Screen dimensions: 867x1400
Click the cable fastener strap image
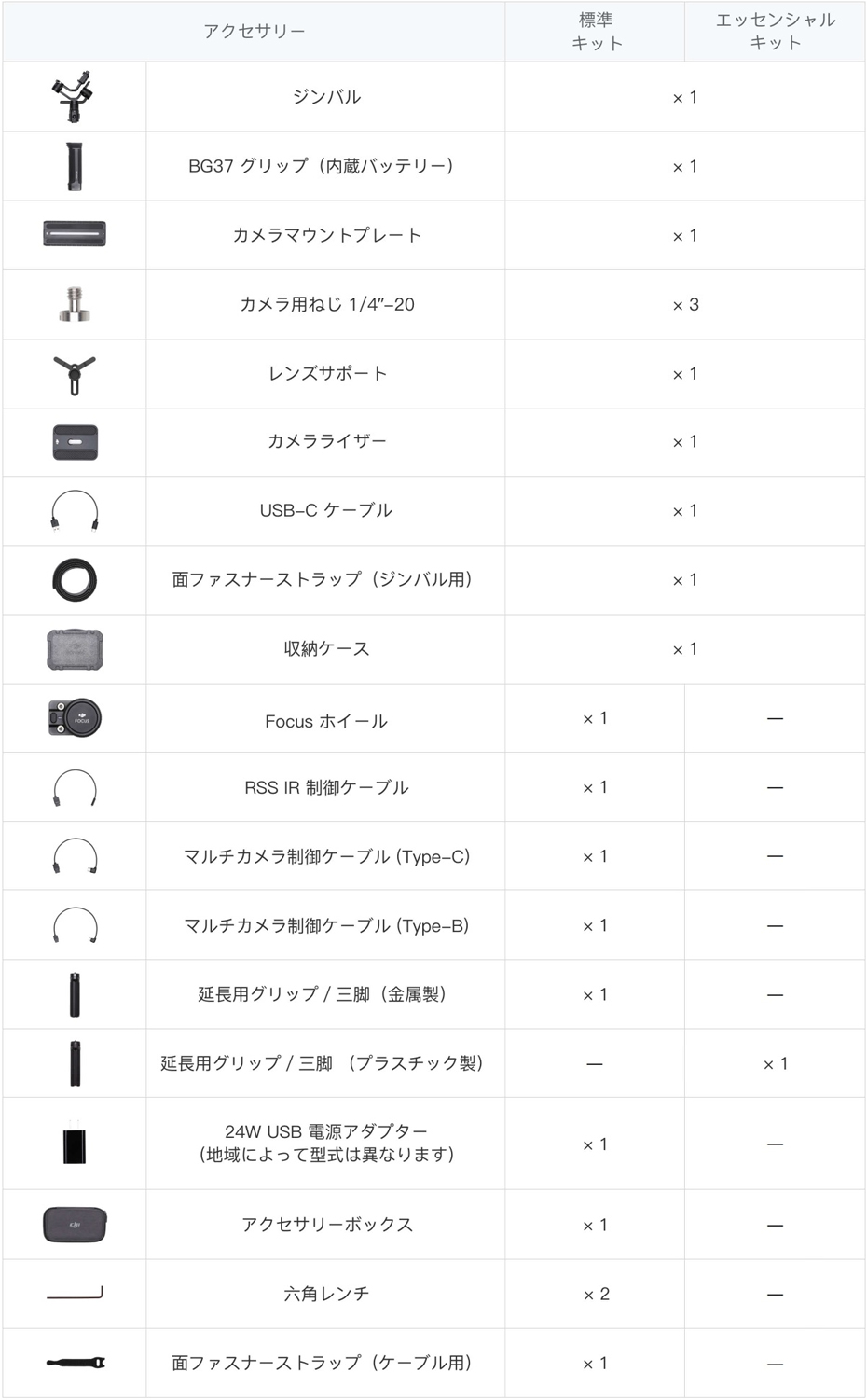[76, 1364]
